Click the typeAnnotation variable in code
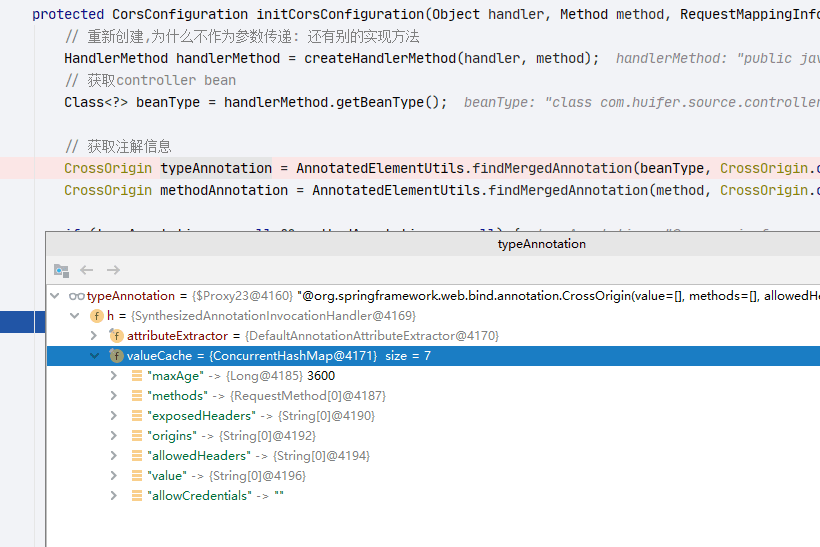Screen dimensions: 820x547 coord(216,168)
